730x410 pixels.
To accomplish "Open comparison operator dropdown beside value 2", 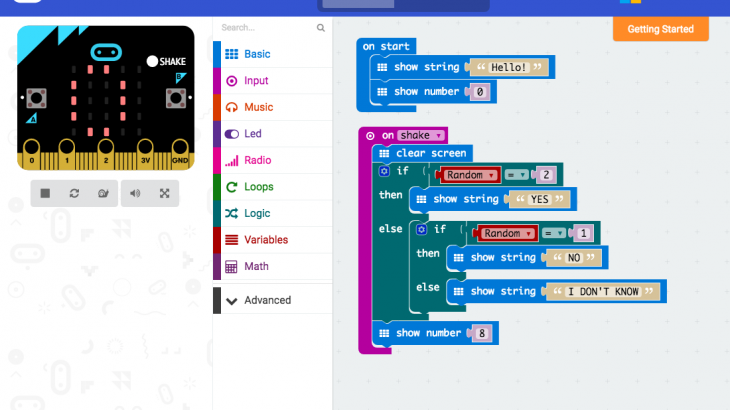I will (517, 175).
